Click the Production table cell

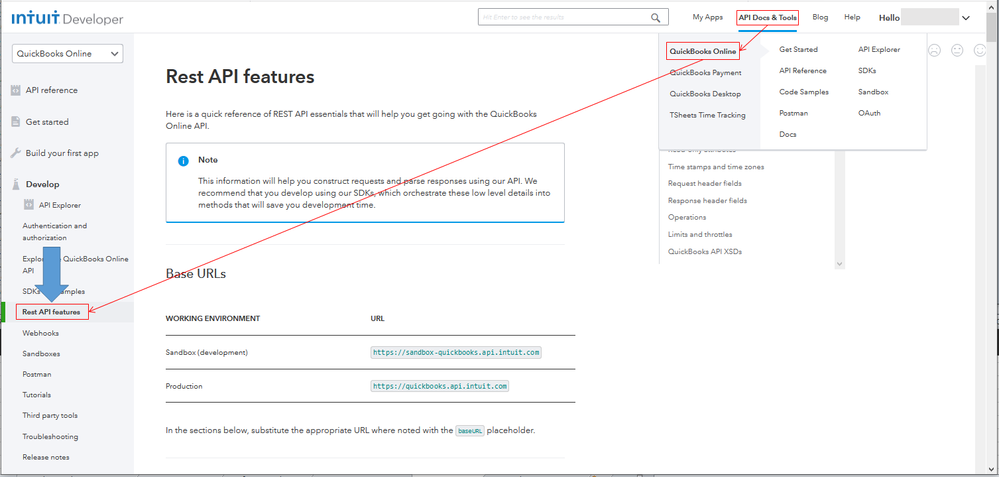click(184, 386)
